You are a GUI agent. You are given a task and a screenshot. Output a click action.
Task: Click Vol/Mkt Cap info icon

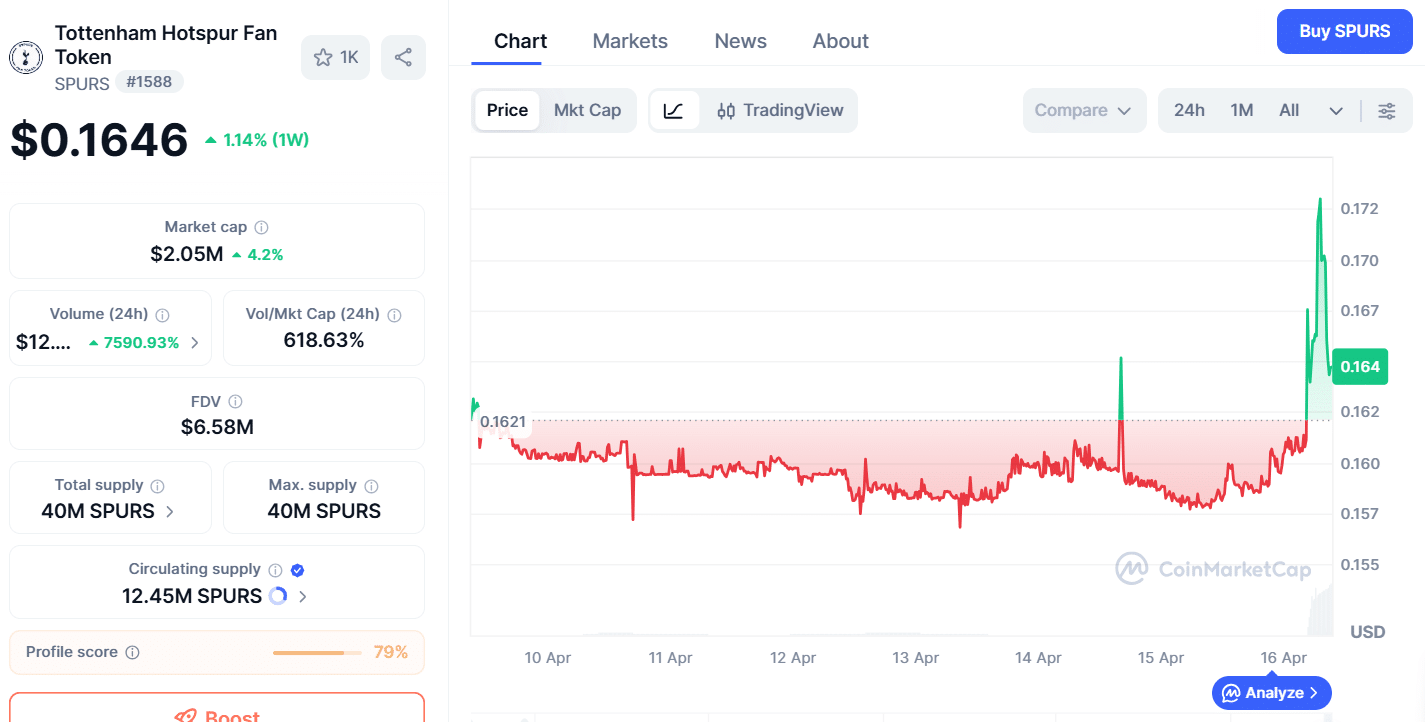click(394, 315)
